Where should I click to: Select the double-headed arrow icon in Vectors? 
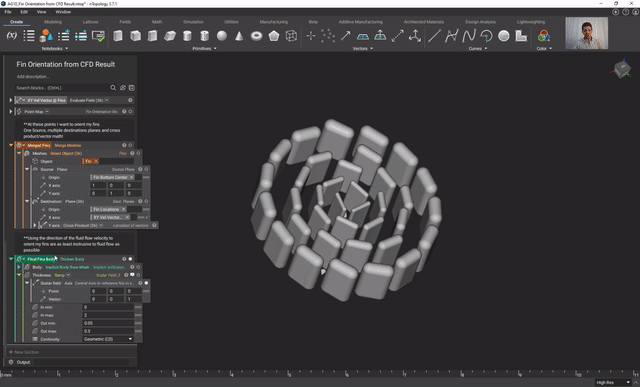point(398,36)
